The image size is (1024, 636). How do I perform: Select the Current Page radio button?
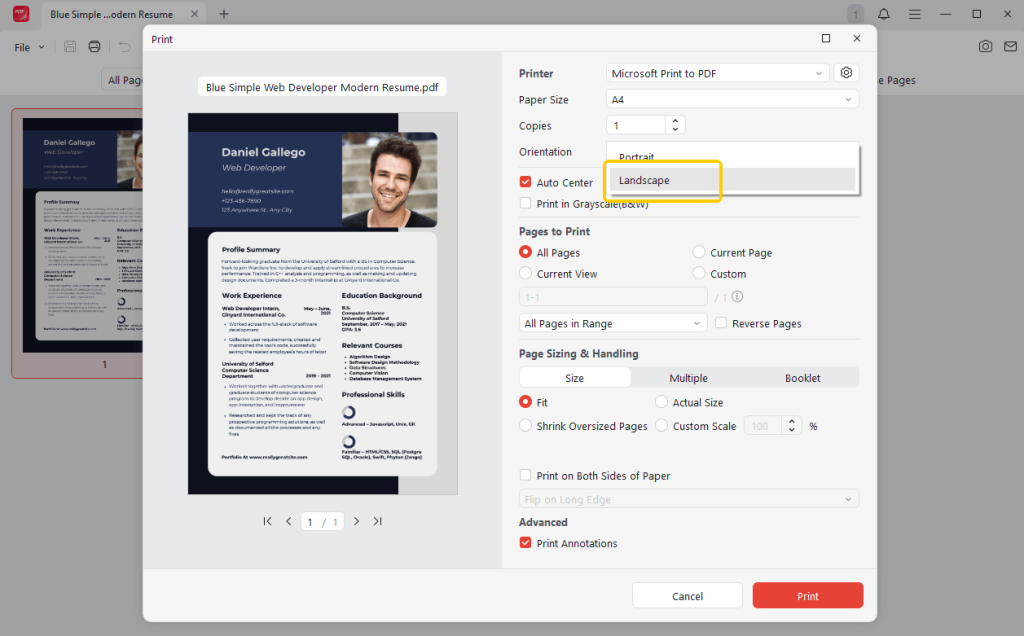[x=699, y=253]
